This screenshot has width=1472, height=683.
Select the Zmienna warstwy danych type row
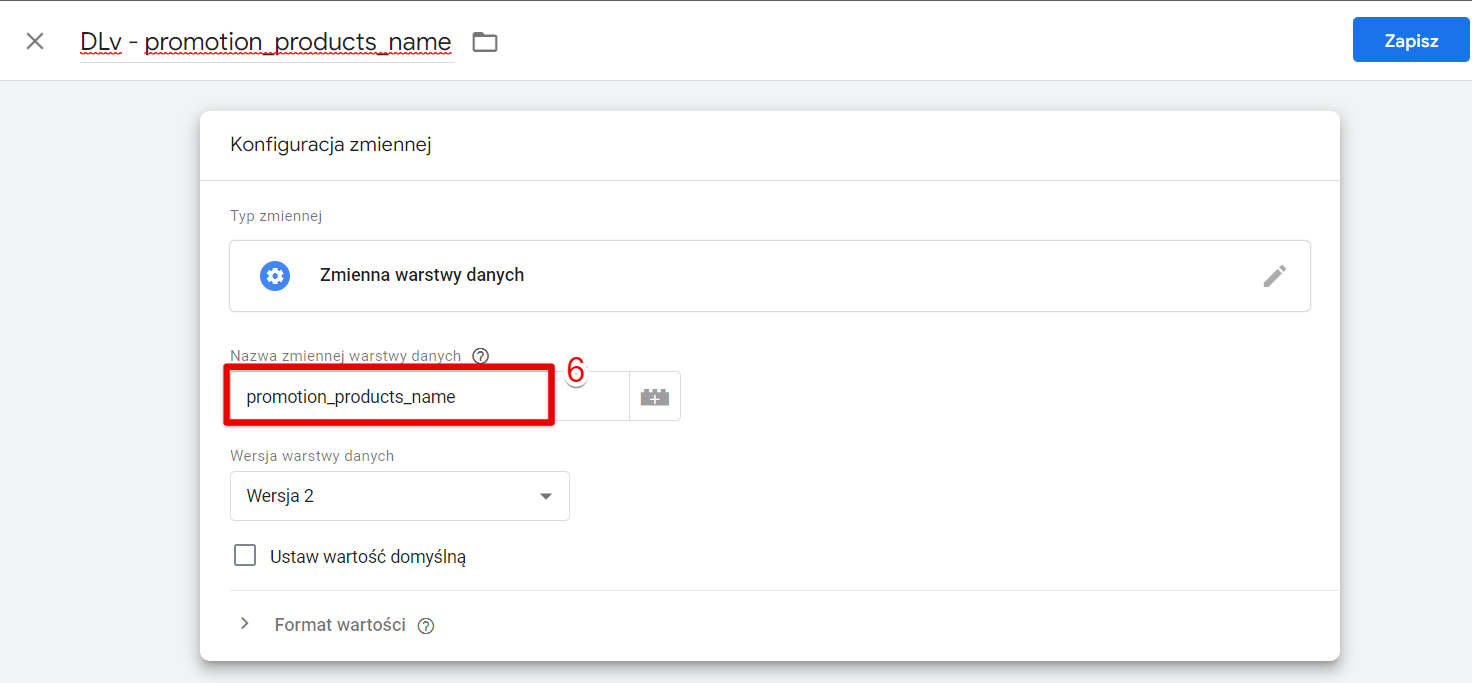pyautogui.click(x=770, y=276)
